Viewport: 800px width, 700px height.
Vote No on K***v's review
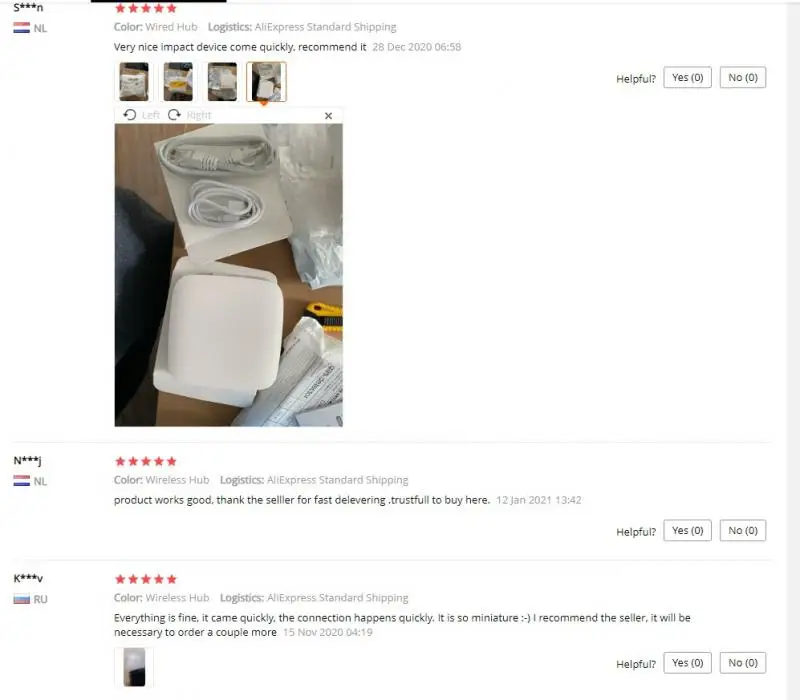[x=743, y=663]
